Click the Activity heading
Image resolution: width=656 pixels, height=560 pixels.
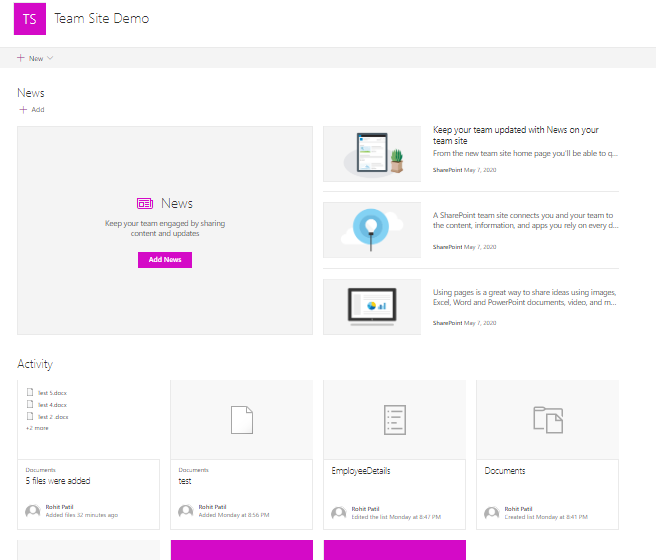[35, 364]
